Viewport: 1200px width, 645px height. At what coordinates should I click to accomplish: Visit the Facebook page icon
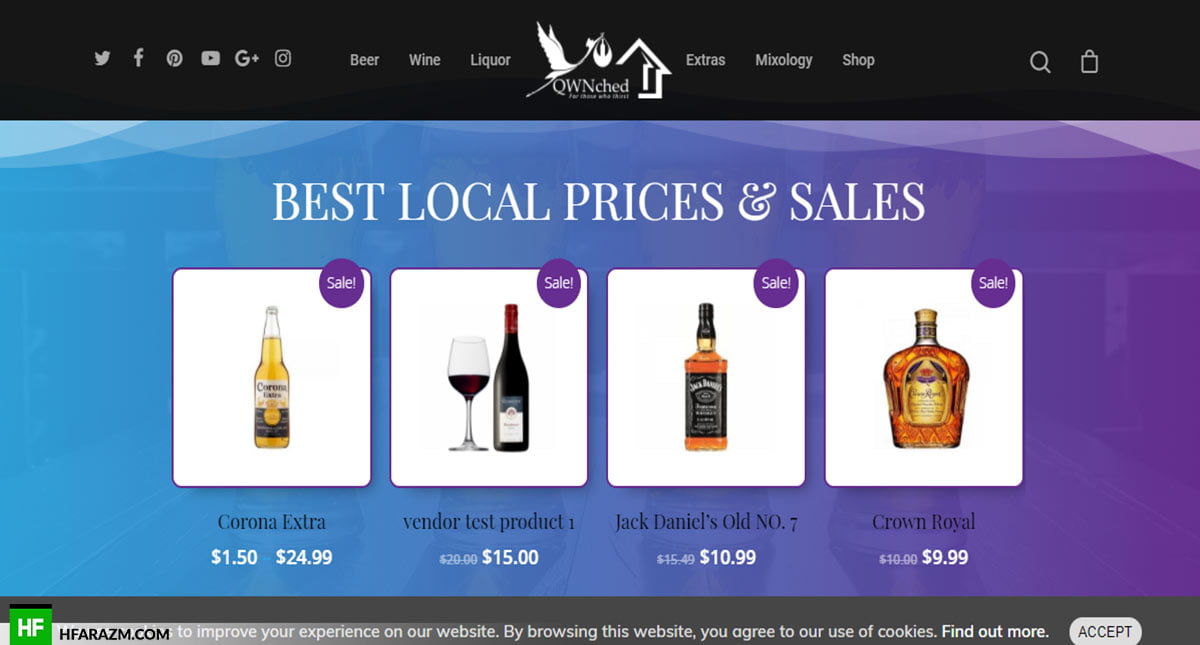139,58
